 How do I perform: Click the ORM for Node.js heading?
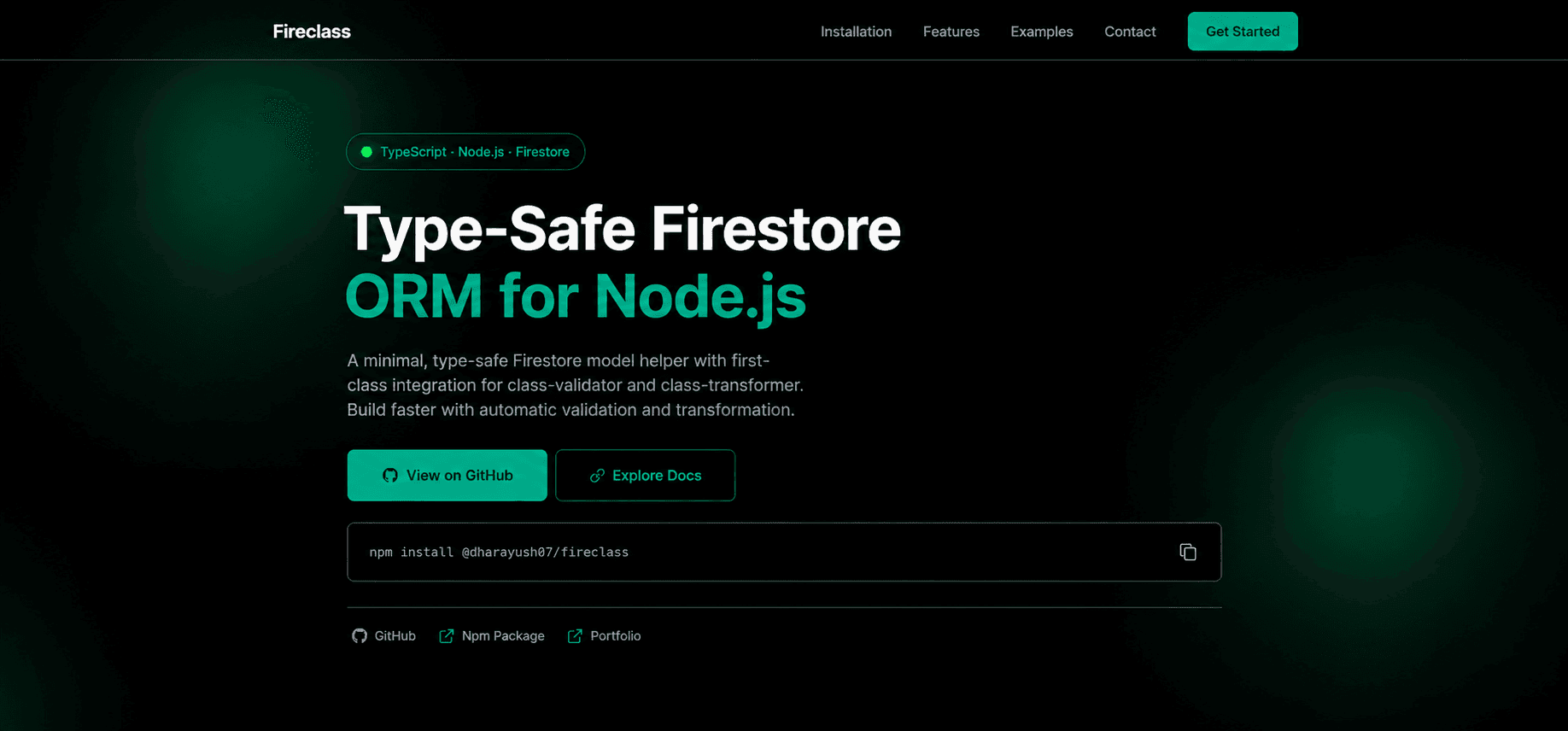[x=576, y=296]
